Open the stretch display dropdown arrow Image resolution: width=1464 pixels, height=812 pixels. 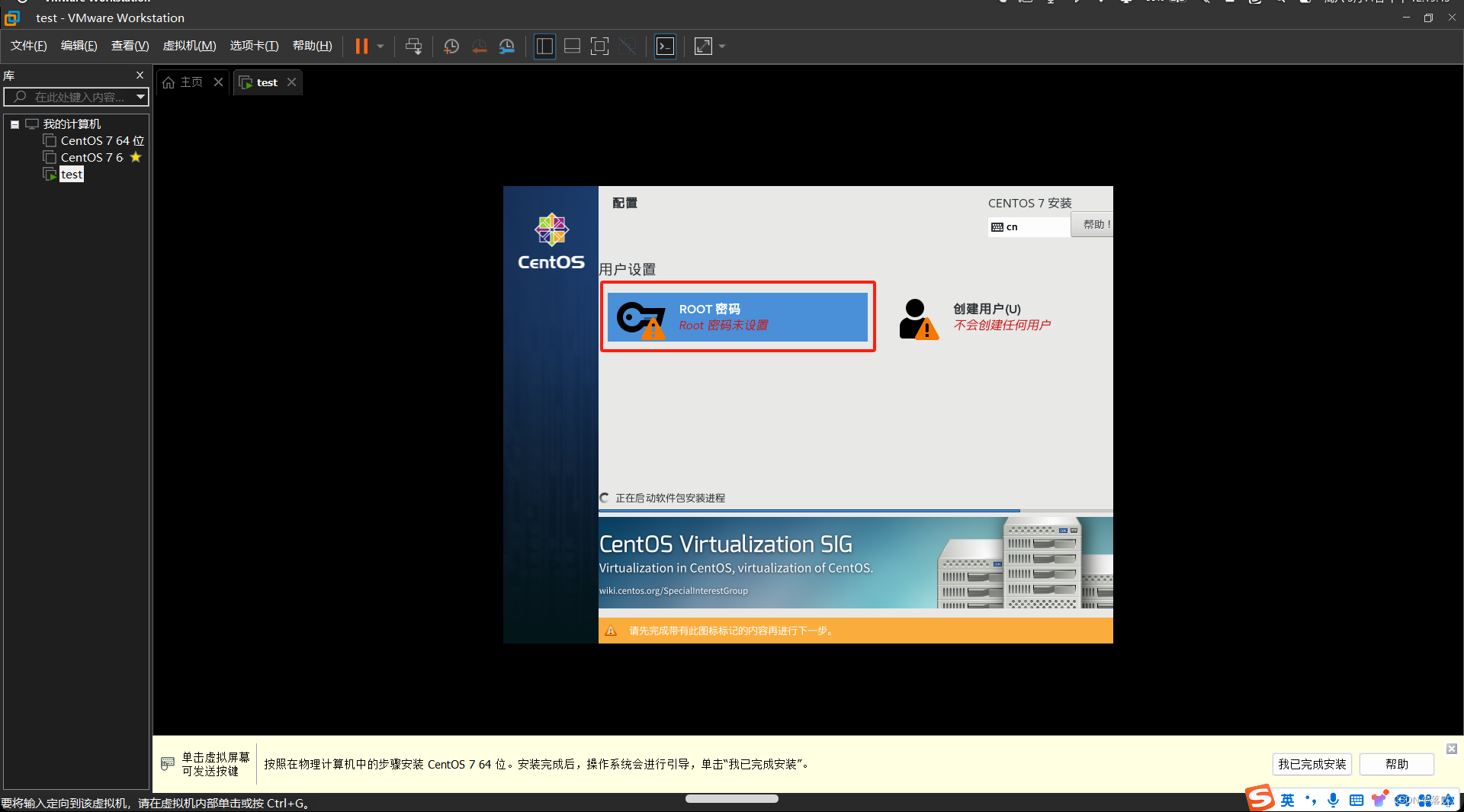(x=722, y=47)
